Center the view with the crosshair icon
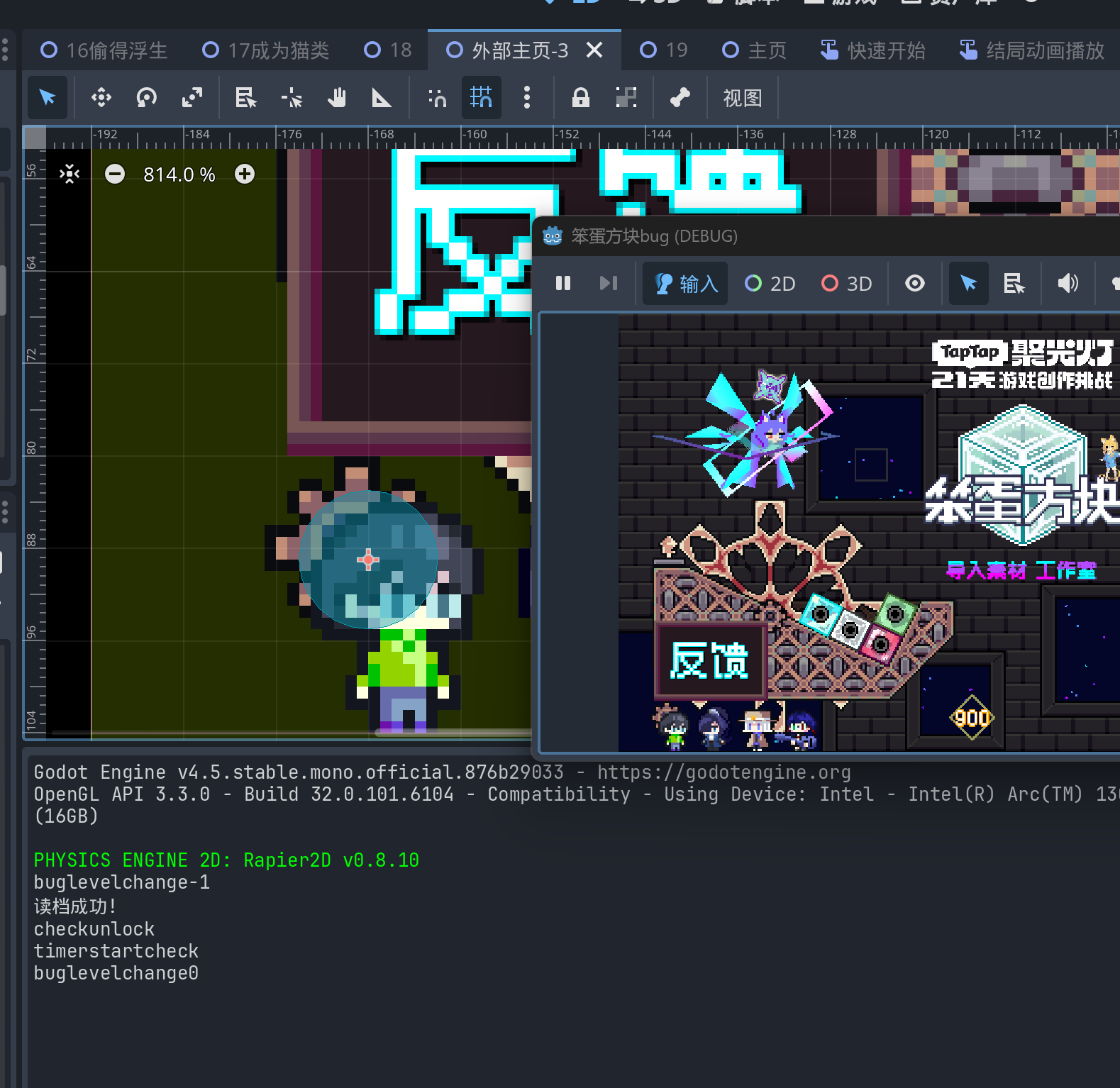The image size is (1120, 1088). pyautogui.click(x=70, y=174)
